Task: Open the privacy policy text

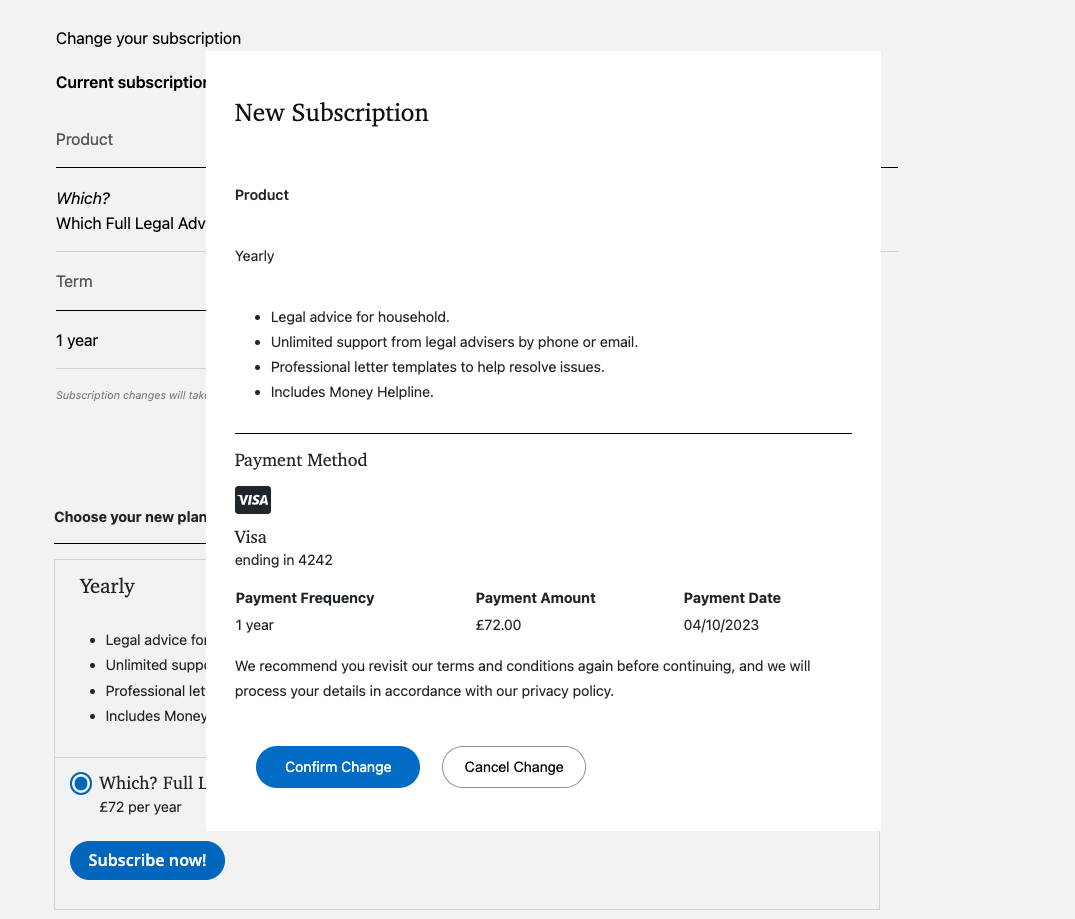Action: 566,691
